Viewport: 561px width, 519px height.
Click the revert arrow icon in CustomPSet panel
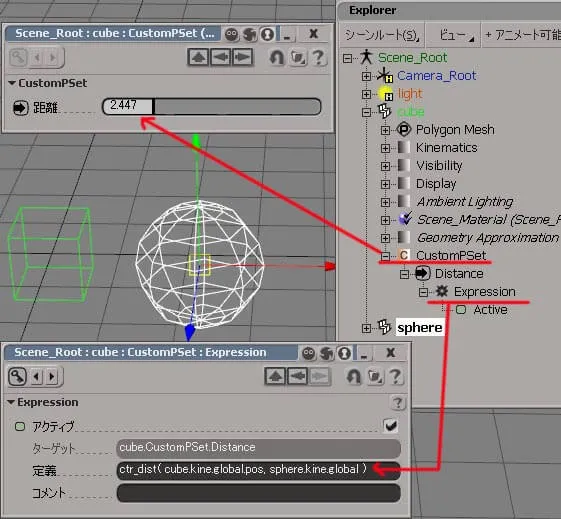pyautogui.click(x=276, y=57)
